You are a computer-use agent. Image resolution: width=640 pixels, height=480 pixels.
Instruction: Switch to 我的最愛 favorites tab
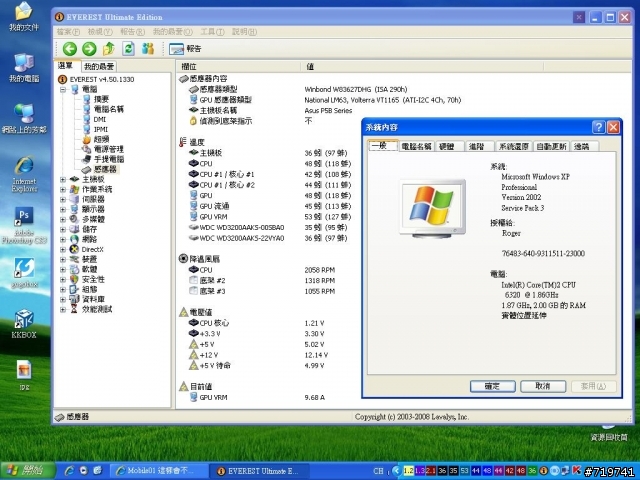pos(99,67)
